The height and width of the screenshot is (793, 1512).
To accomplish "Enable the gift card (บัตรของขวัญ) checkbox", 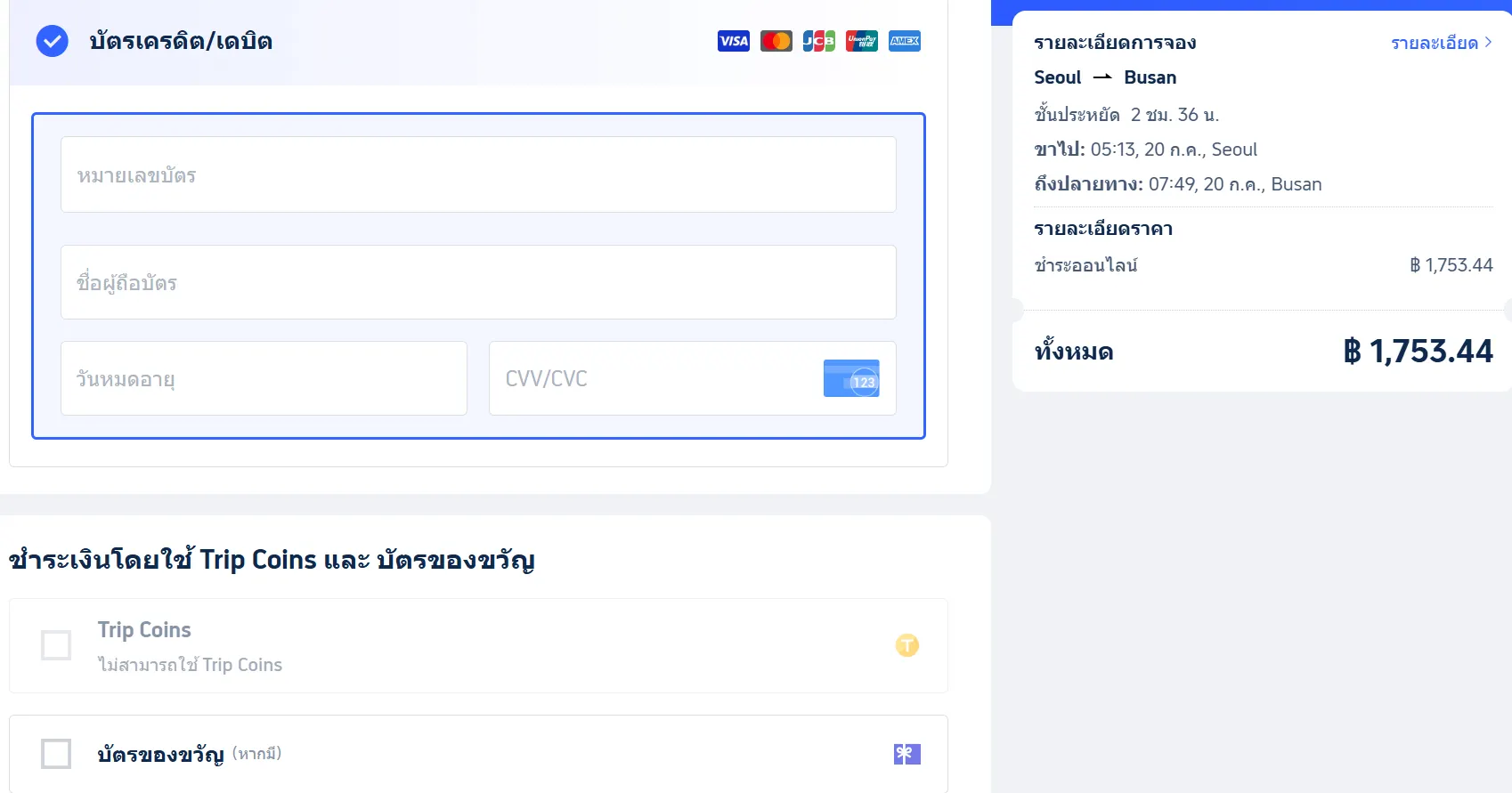I will click(x=56, y=754).
